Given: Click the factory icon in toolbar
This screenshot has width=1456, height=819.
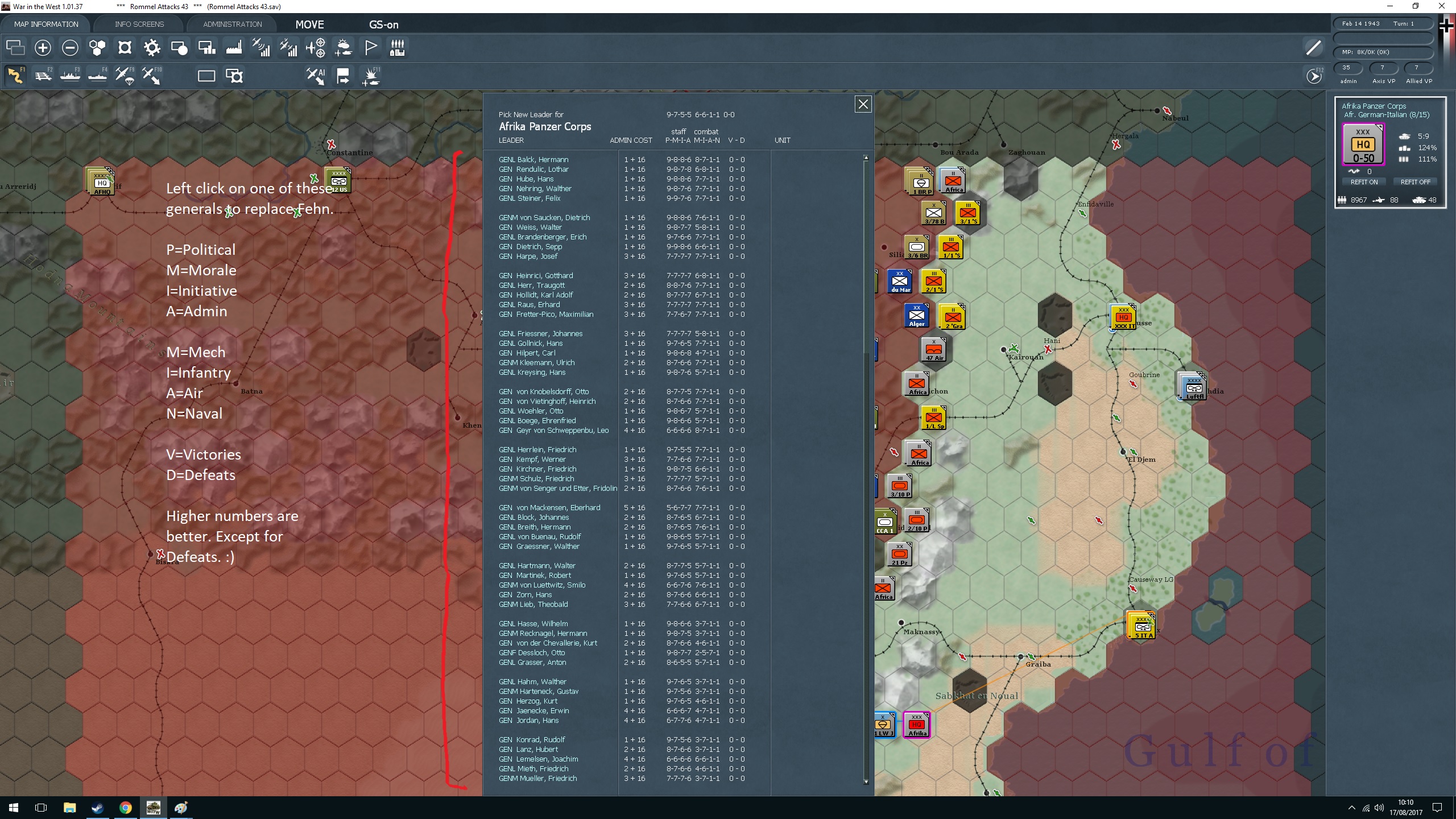Looking at the screenshot, I should coord(234,48).
